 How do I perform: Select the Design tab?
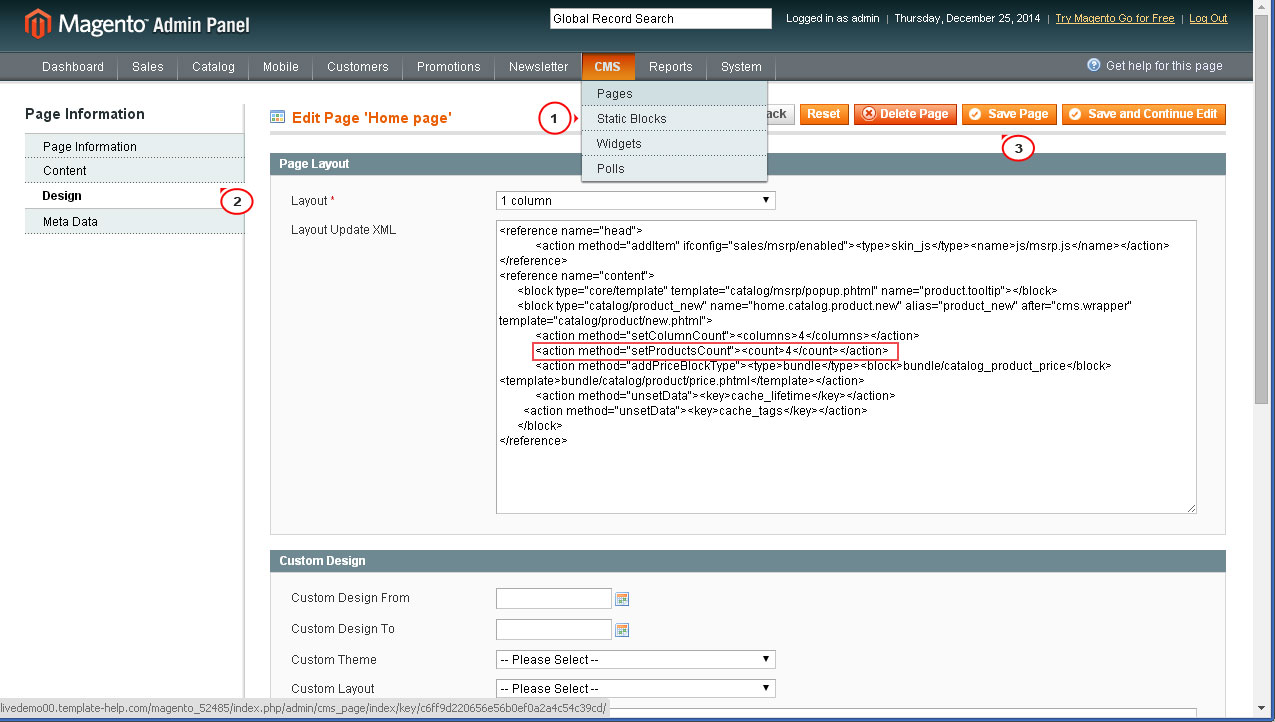[x=134, y=196]
